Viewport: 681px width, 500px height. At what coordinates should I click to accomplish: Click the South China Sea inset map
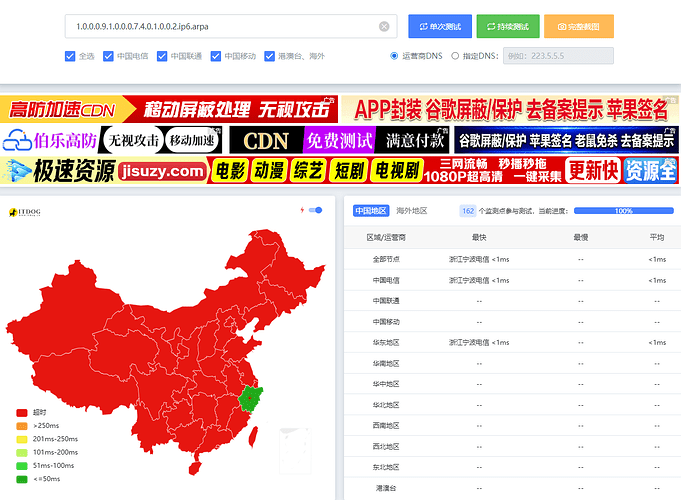tap(295, 451)
